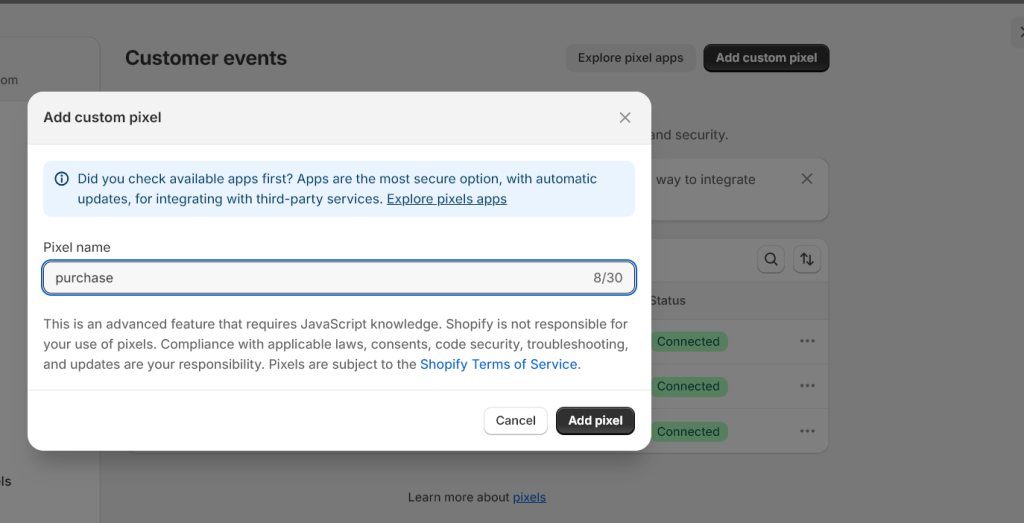Image resolution: width=1024 pixels, height=523 pixels.
Task: Confirm with the Add pixel button
Action: pyautogui.click(x=595, y=421)
